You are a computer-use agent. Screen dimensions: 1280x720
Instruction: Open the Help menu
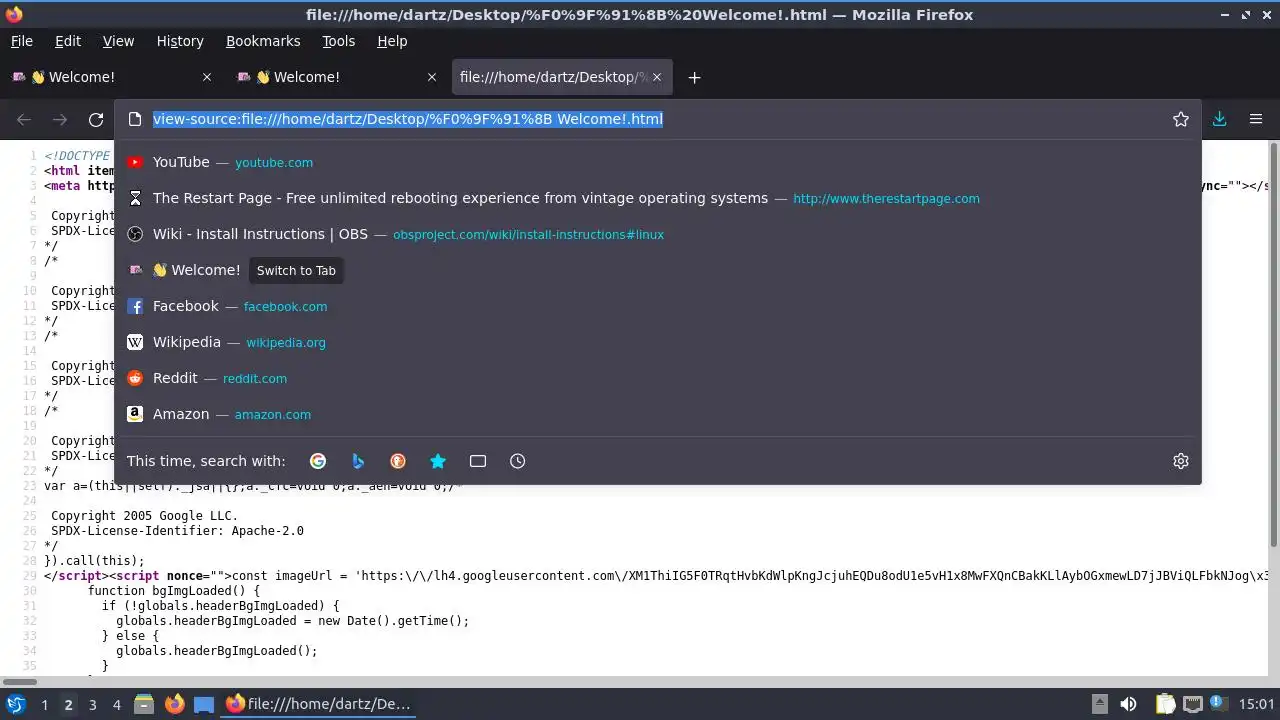click(x=392, y=41)
